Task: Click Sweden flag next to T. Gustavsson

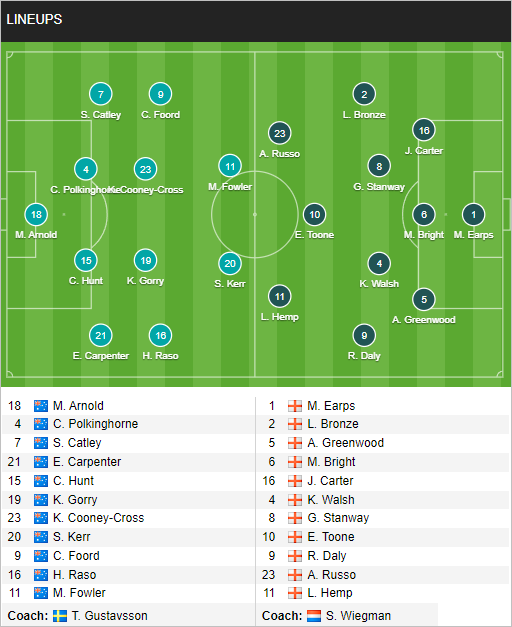Action: [x=60, y=616]
